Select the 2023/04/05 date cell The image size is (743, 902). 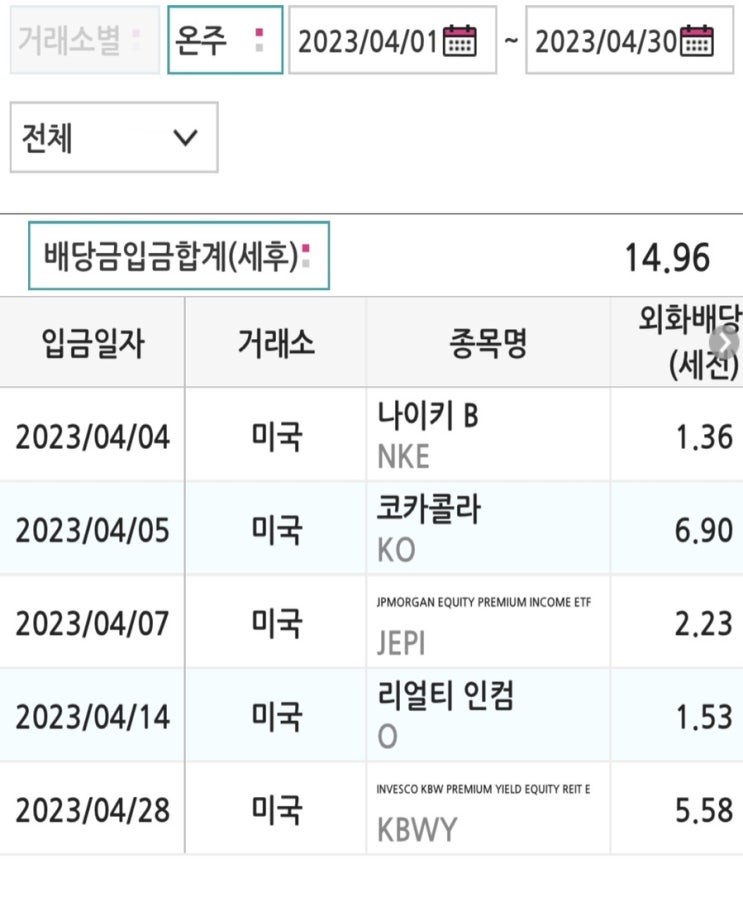[x=93, y=529]
